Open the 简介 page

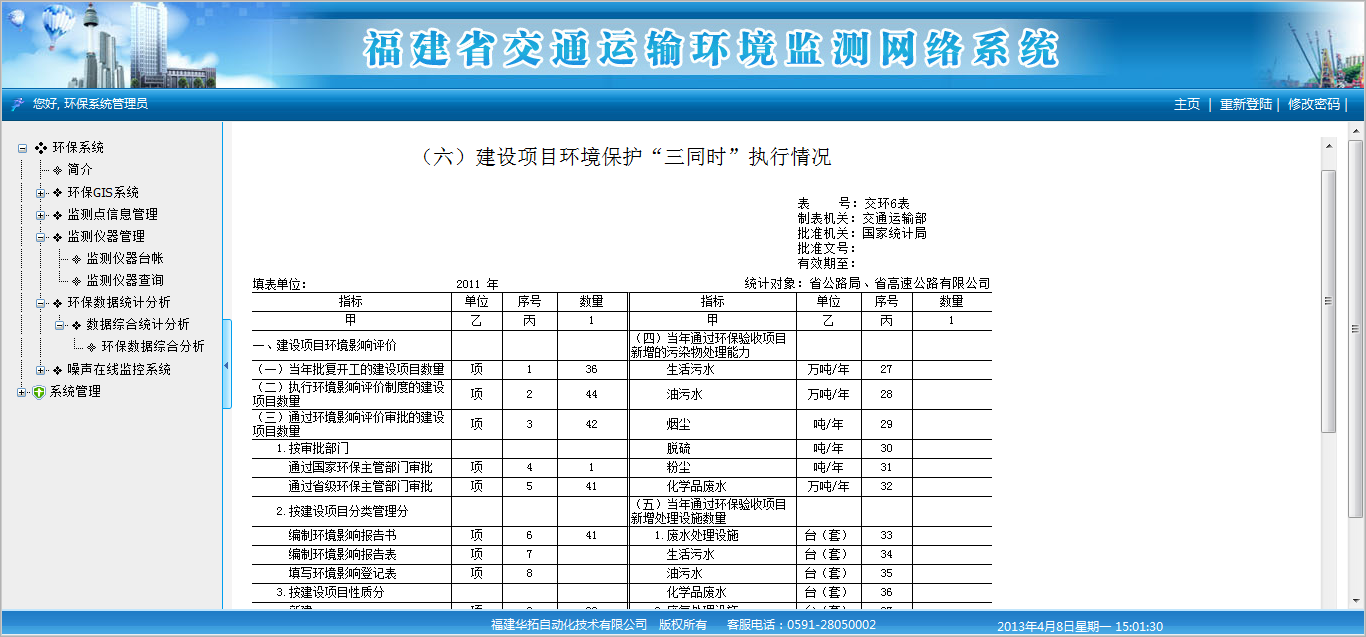click(x=80, y=170)
